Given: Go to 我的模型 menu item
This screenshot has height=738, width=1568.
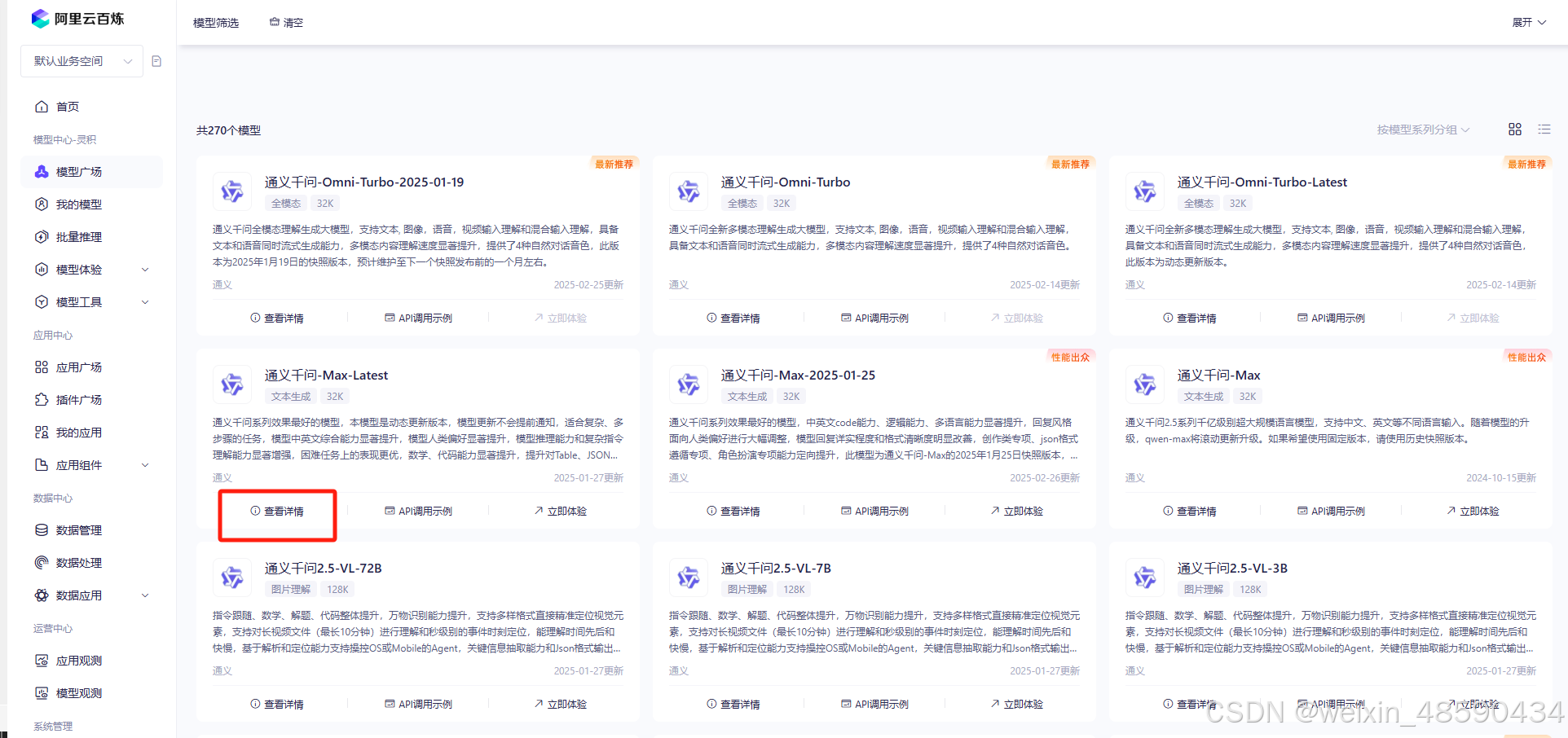Looking at the screenshot, I should (x=91, y=204).
